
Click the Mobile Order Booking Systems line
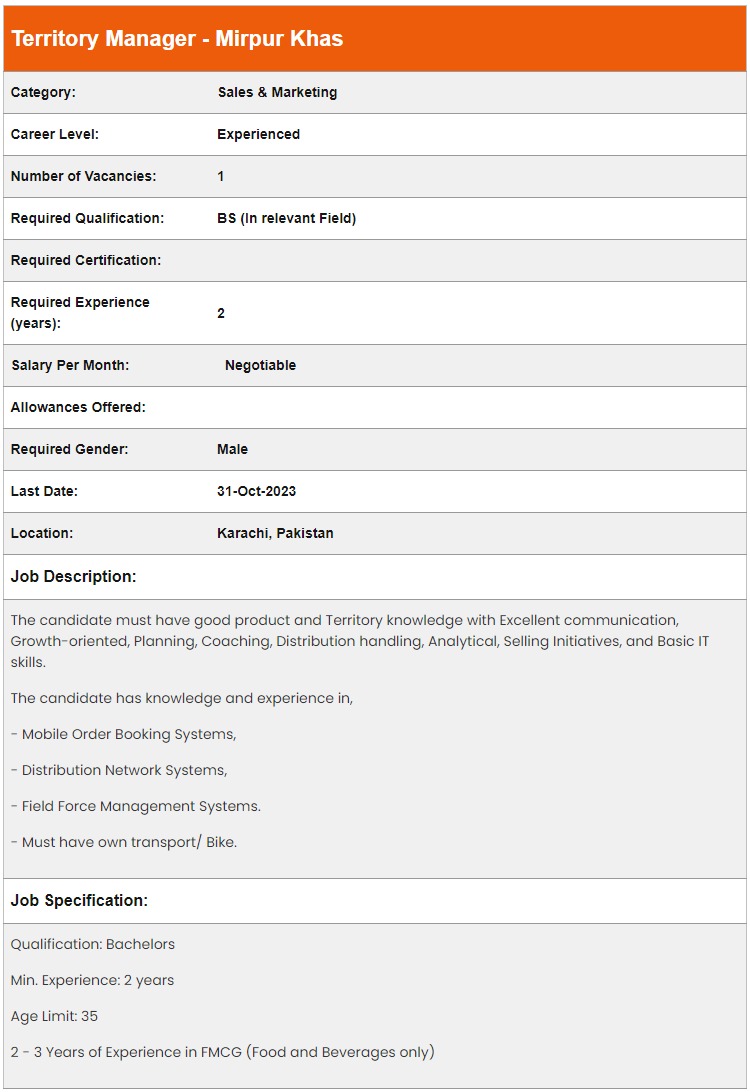[x=124, y=734]
